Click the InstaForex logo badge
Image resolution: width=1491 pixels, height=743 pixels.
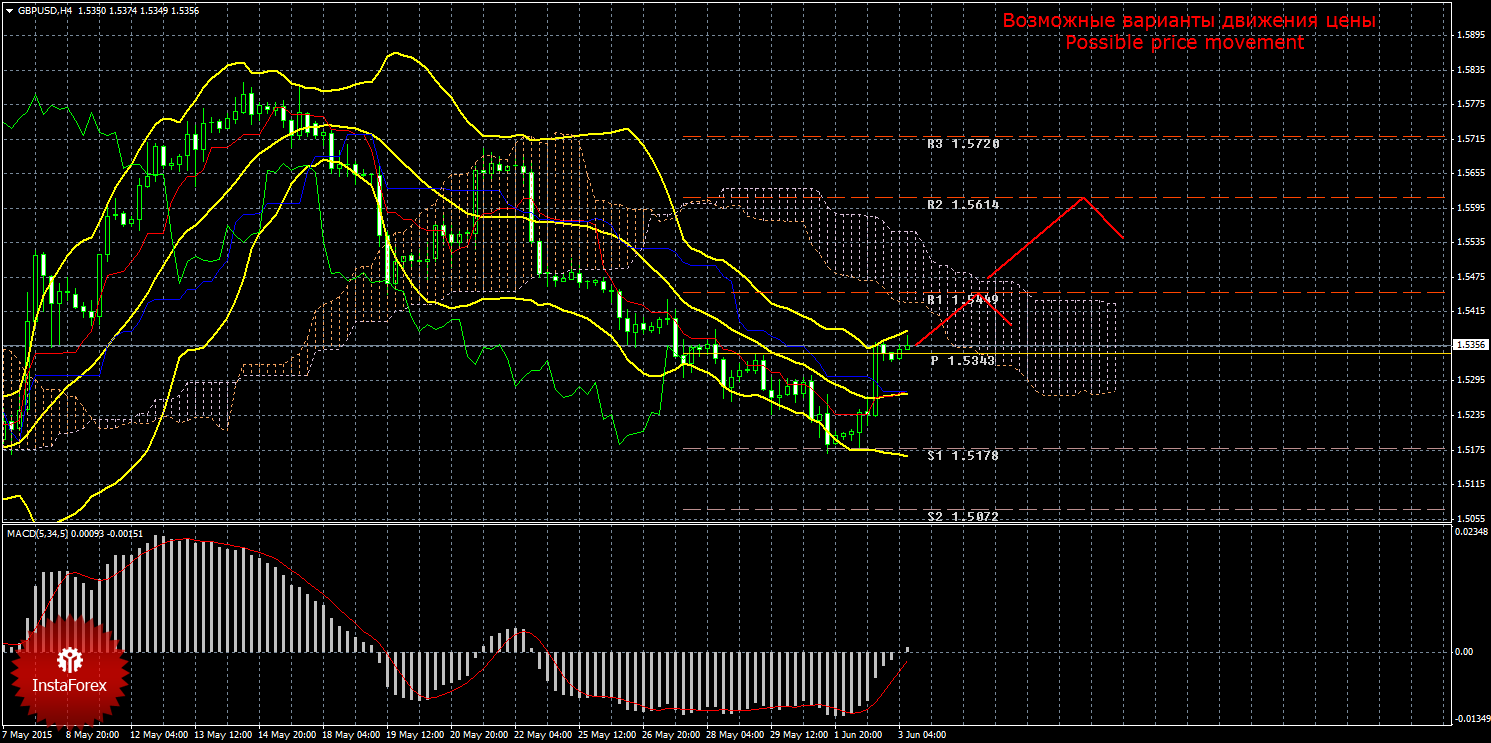pyautogui.click(x=69, y=670)
